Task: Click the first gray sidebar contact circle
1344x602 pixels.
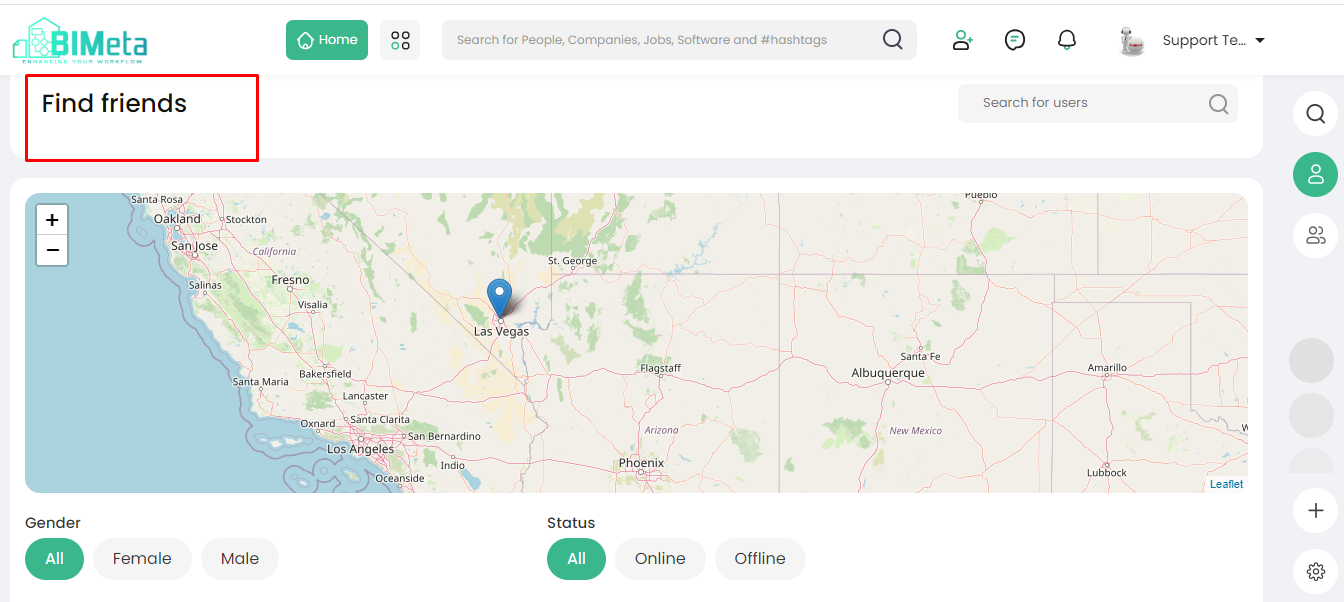Action: pyautogui.click(x=1311, y=360)
